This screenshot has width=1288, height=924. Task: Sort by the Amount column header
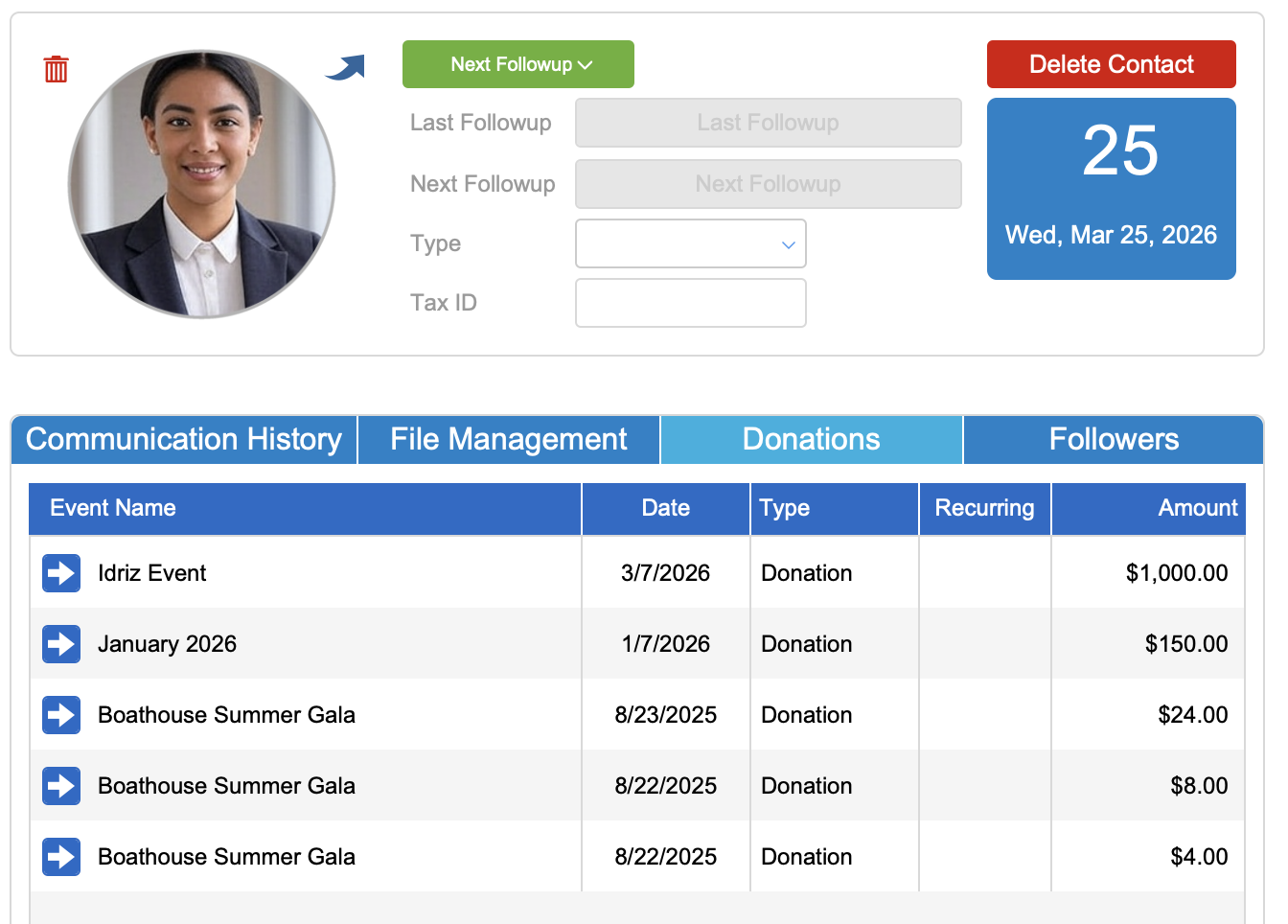click(x=1197, y=508)
